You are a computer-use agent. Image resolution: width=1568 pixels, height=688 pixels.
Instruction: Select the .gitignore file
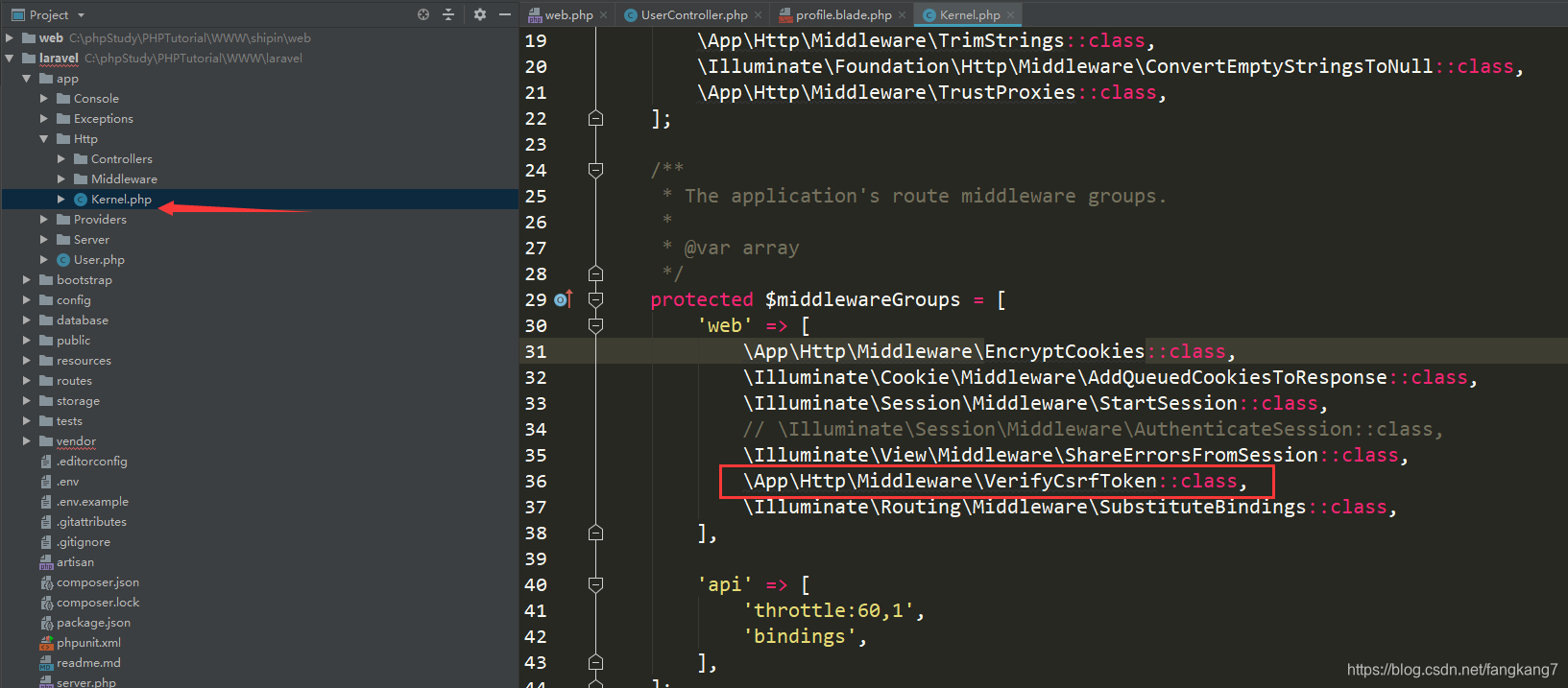coord(84,542)
